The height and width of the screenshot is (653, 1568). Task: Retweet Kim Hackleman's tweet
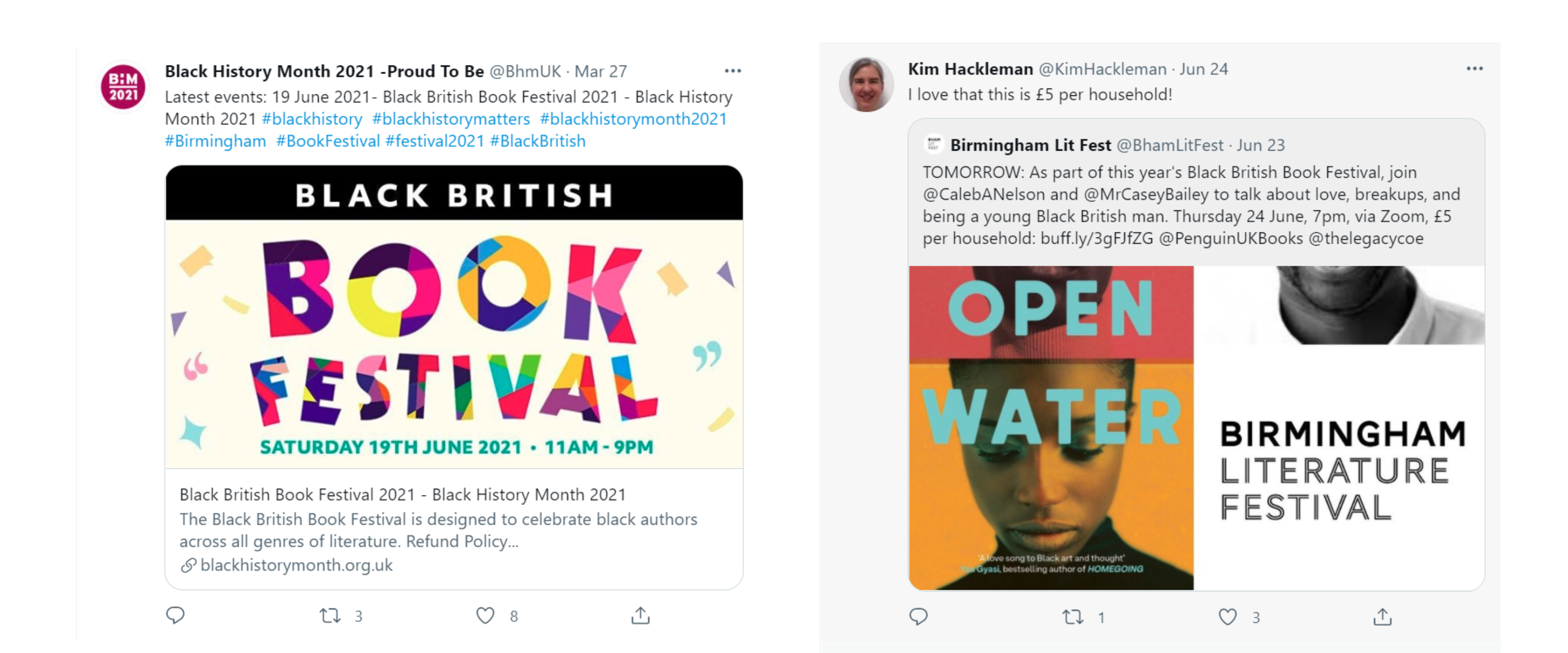click(1073, 617)
